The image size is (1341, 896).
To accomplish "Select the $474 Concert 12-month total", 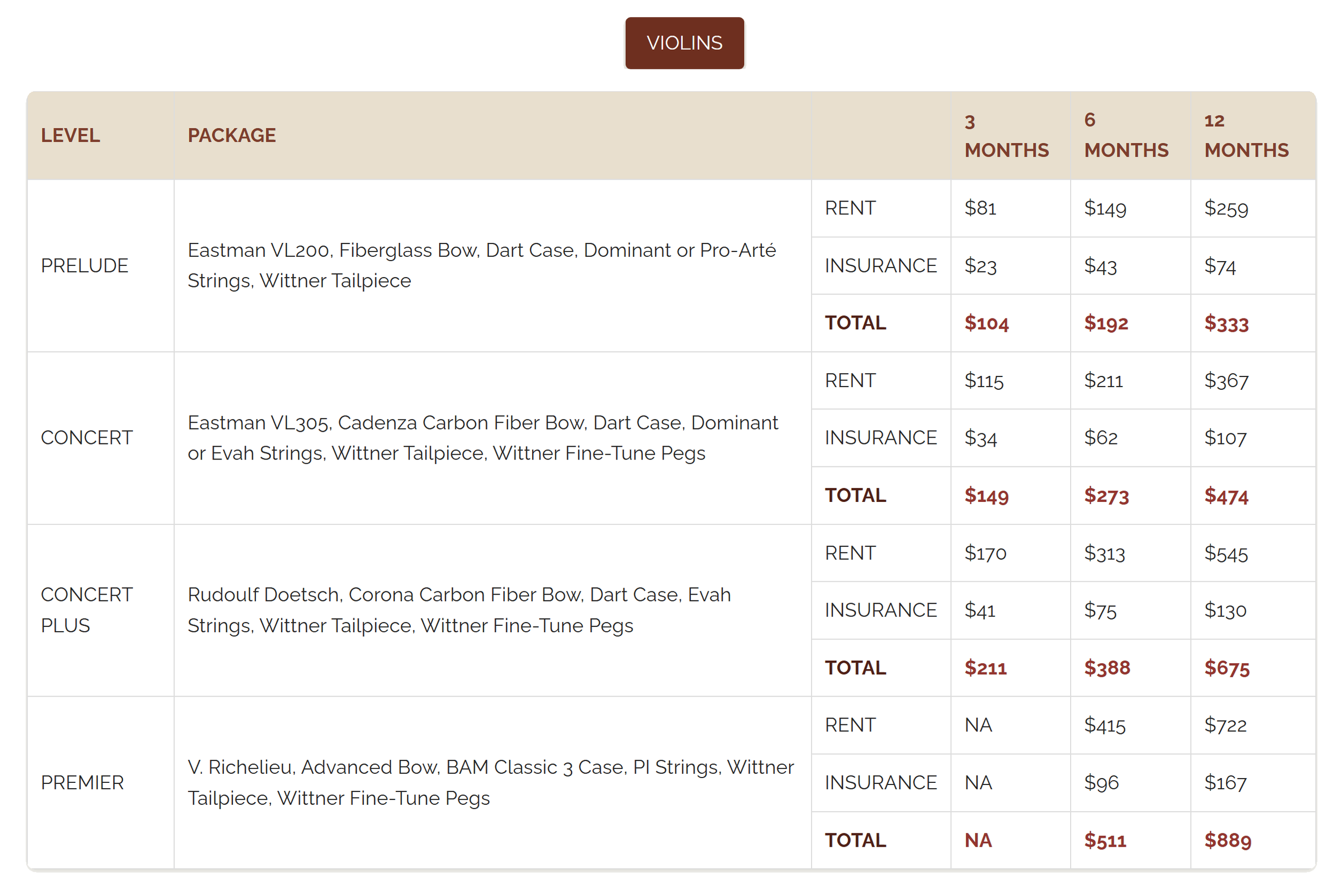I will (x=1226, y=495).
